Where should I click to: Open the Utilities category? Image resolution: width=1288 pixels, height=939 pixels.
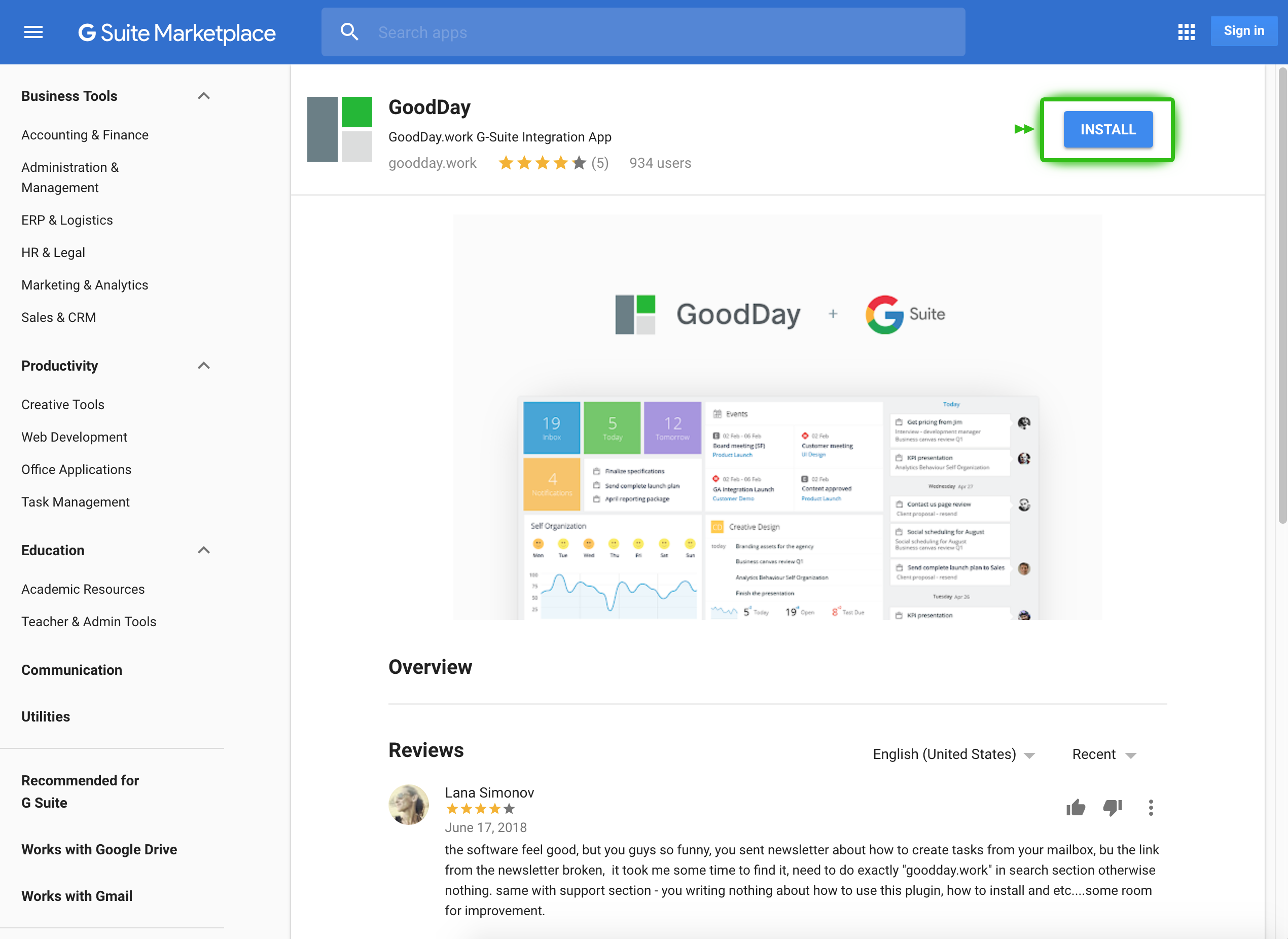[x=46, y=717]
